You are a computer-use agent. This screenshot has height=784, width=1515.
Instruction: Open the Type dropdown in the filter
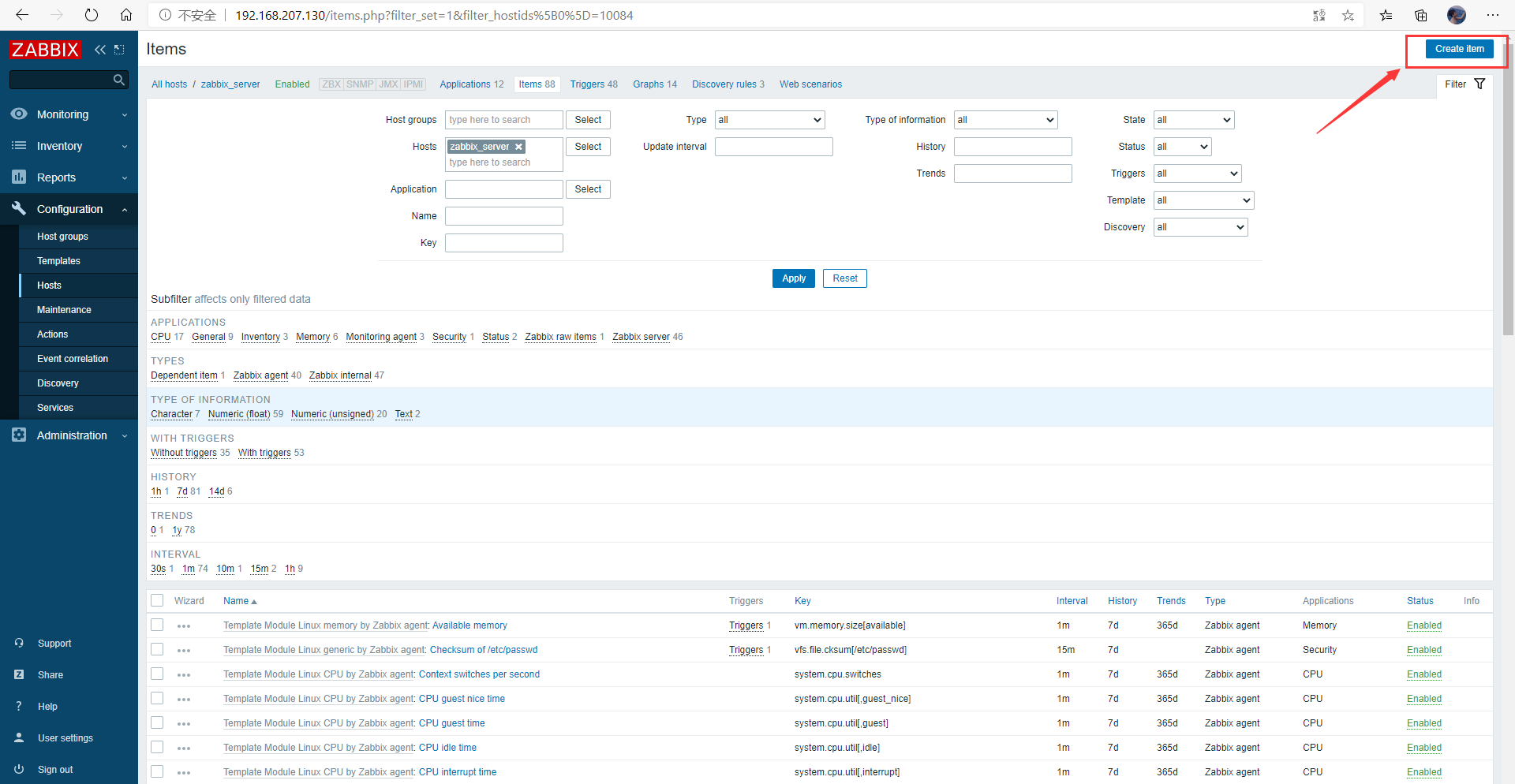click(770, 120)
